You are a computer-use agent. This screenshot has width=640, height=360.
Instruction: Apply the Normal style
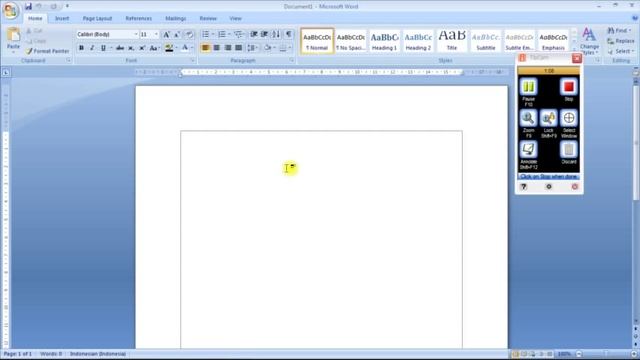[317, 41]
